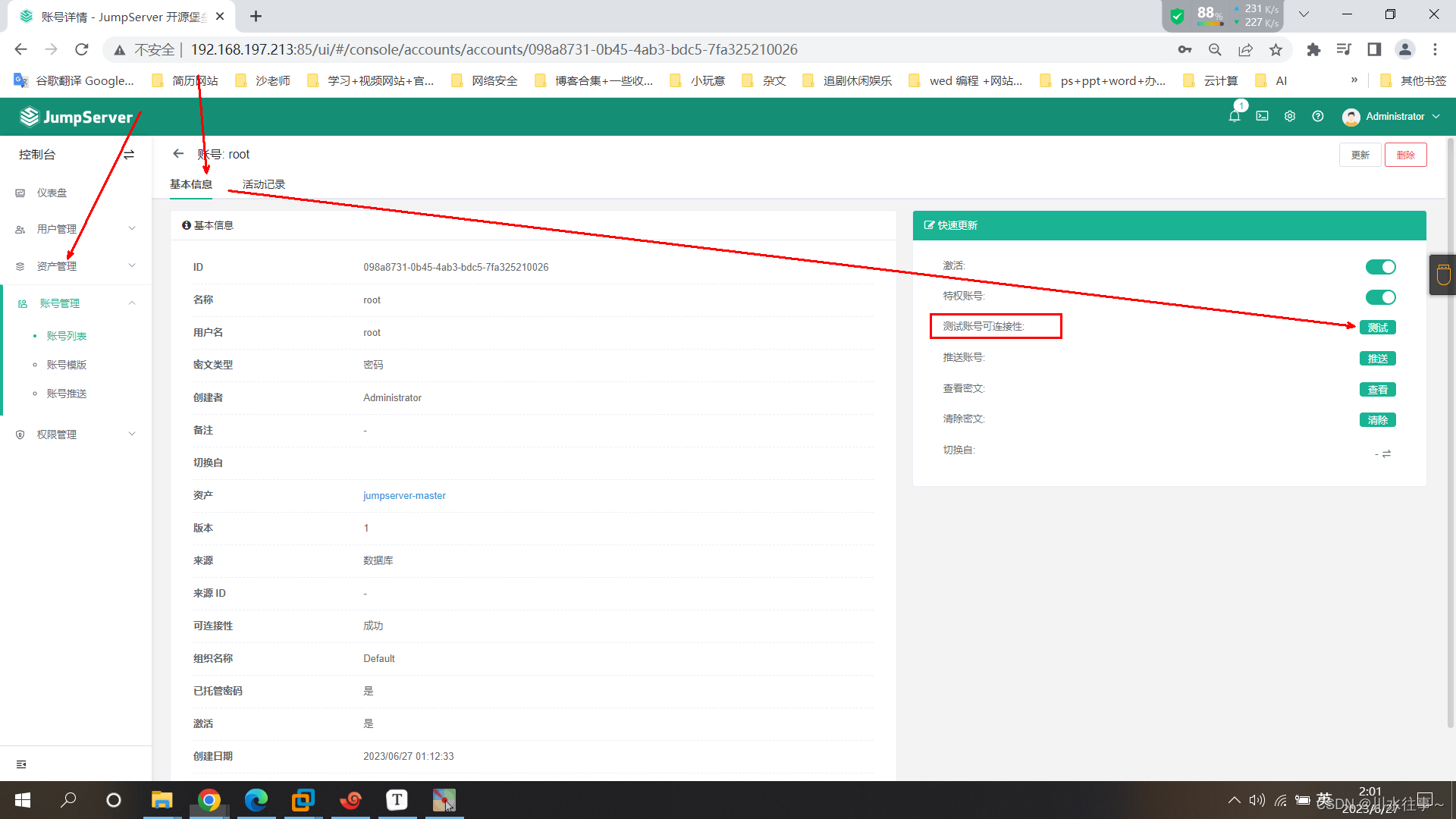
Task: Click the red 删除 button
Action: tap(1405, 155)
